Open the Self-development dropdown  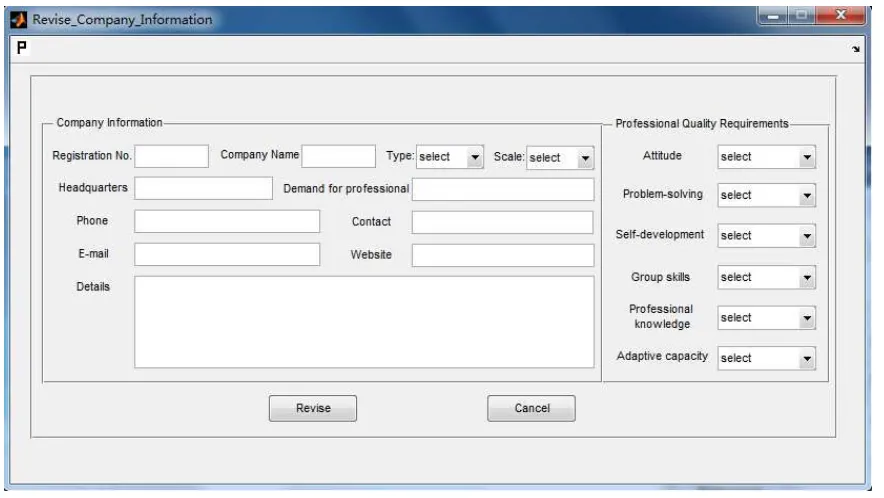pyautogui.click(x=766, y=236)
